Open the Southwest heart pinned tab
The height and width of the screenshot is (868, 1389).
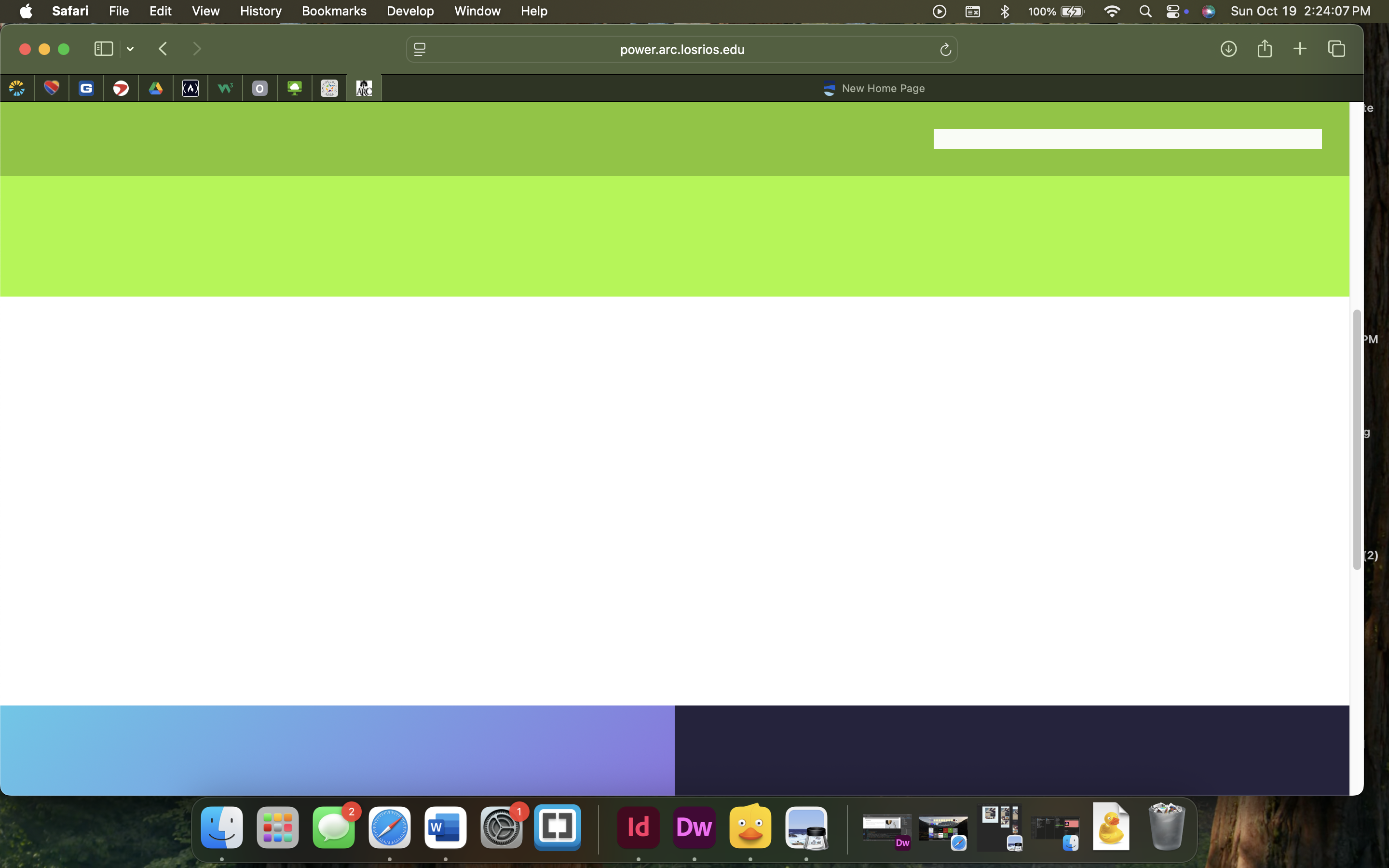52,88
